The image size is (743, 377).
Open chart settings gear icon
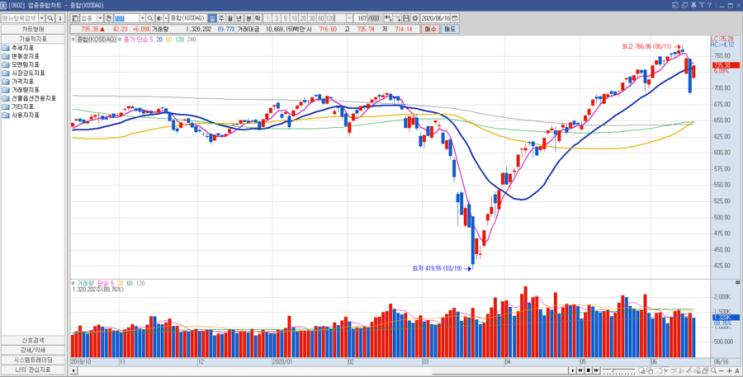tap(415, 18)
